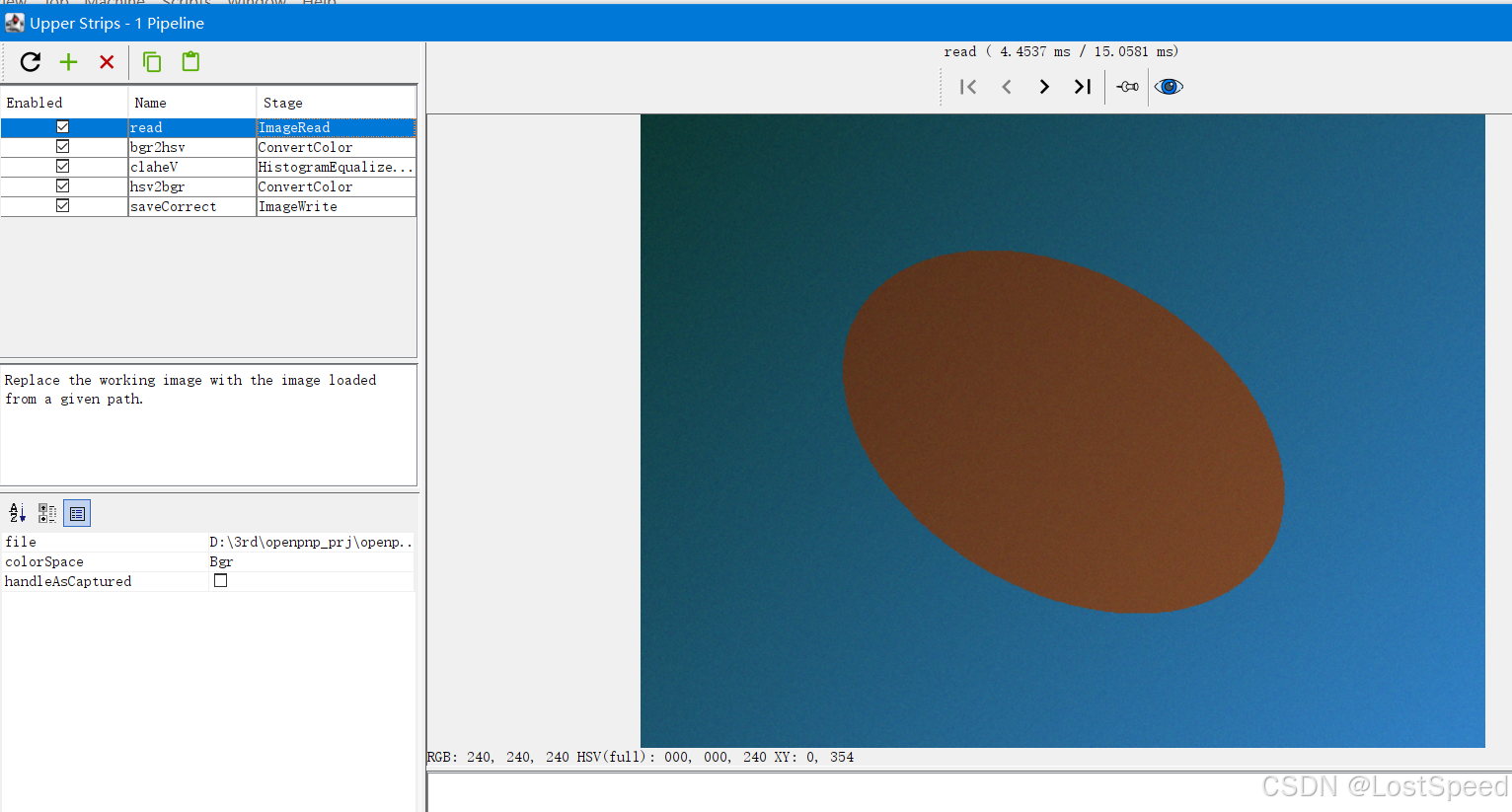Disable the hsv2bgr stage checkbox

coord(63,186)
